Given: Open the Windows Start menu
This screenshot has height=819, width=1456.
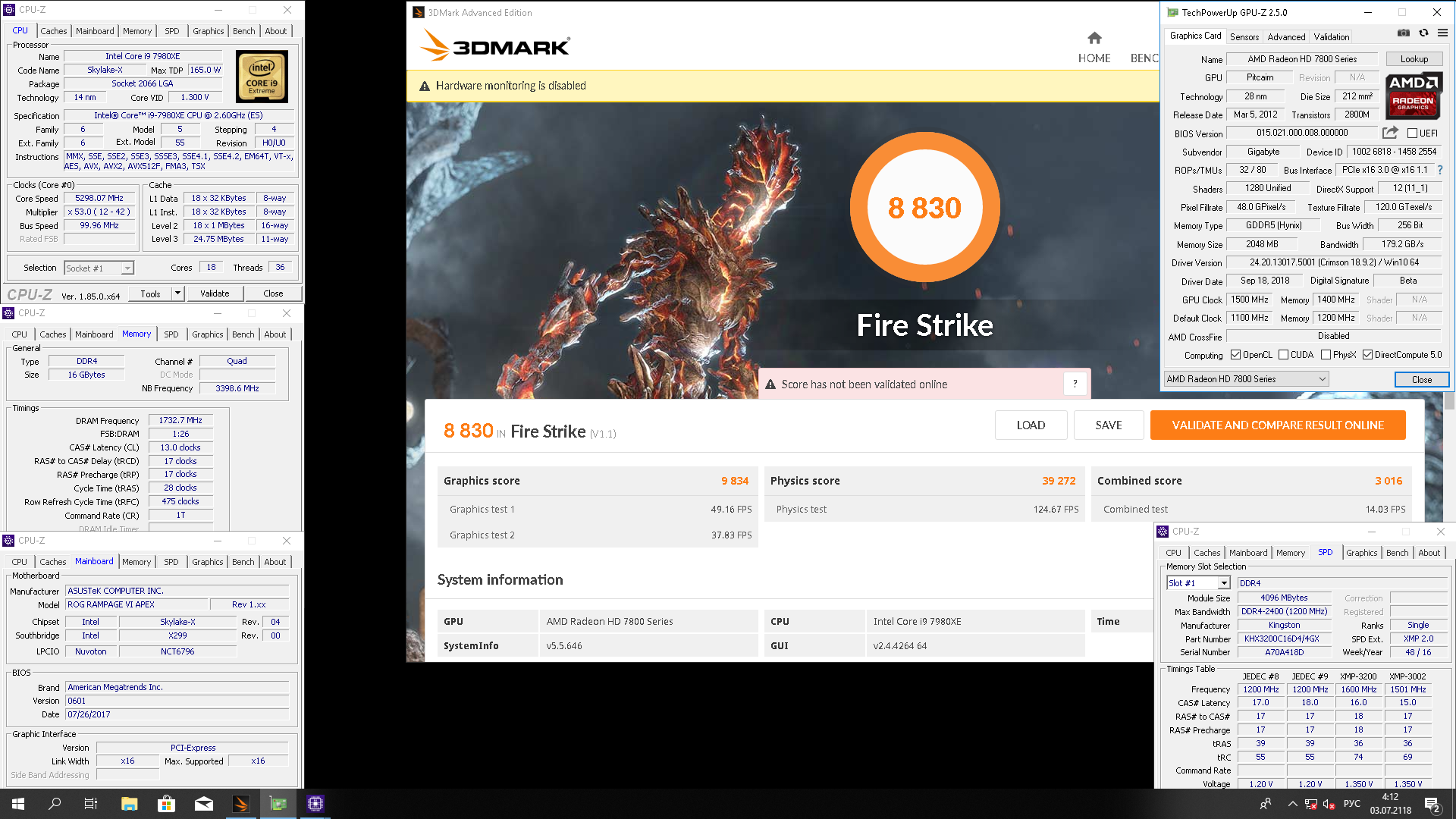Looking at the screenshot, I should tap(18, 804).
